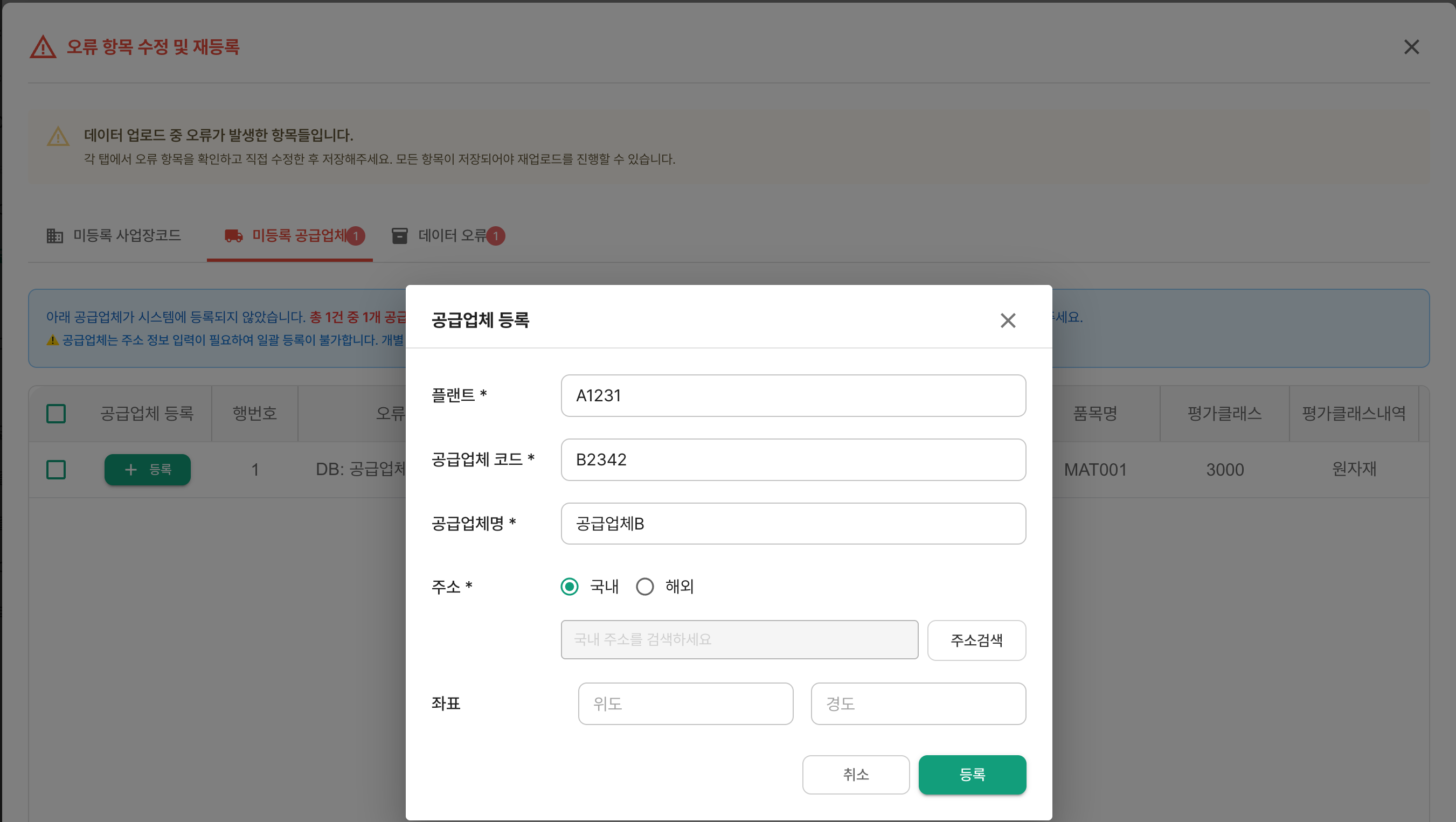This screenshot has height=822, width=1456.
Task: Click the 경도 coordinate input field
Action: (918, 704)
